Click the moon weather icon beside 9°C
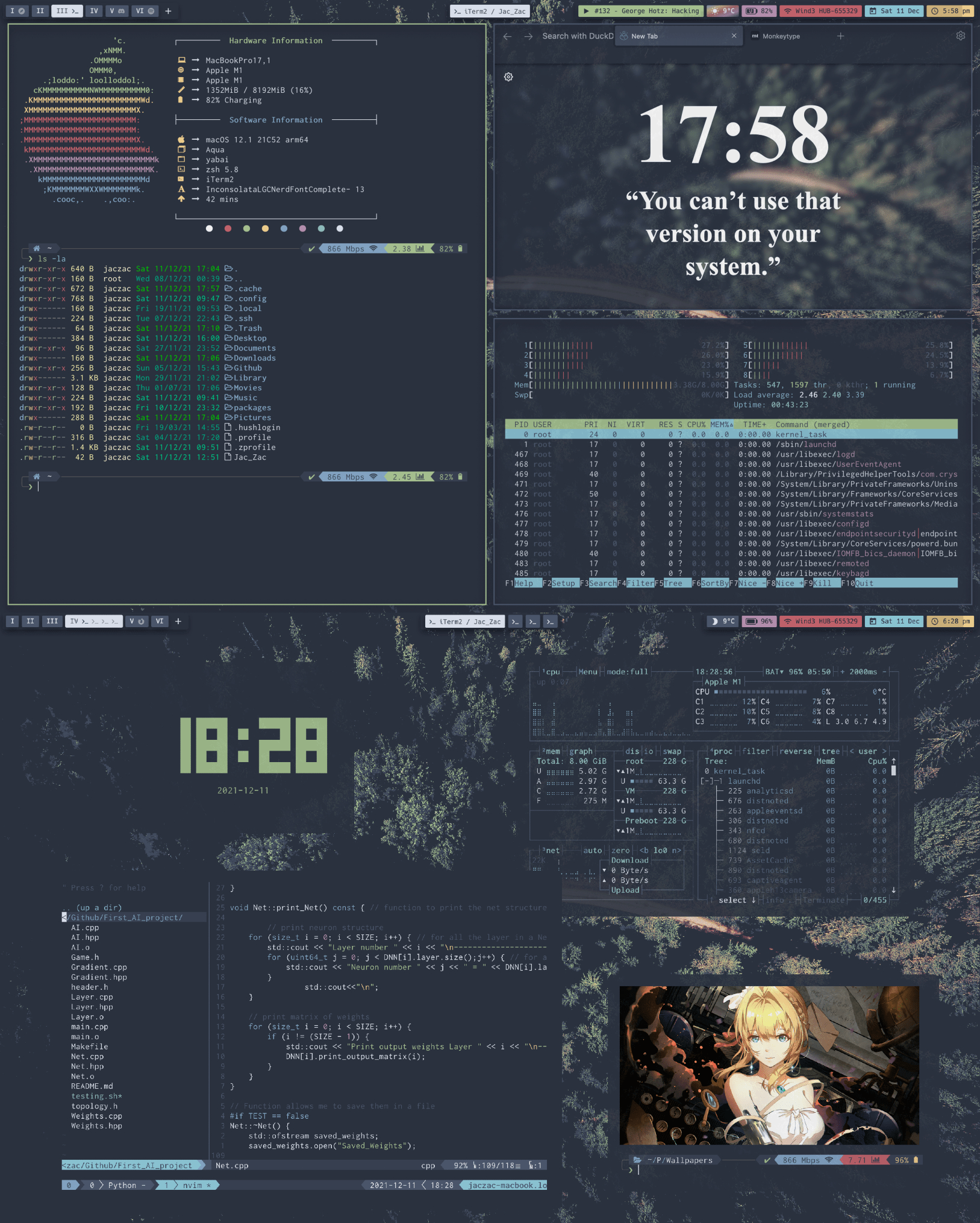This screenshot has height=1223, width=980. tap(714, 621)
